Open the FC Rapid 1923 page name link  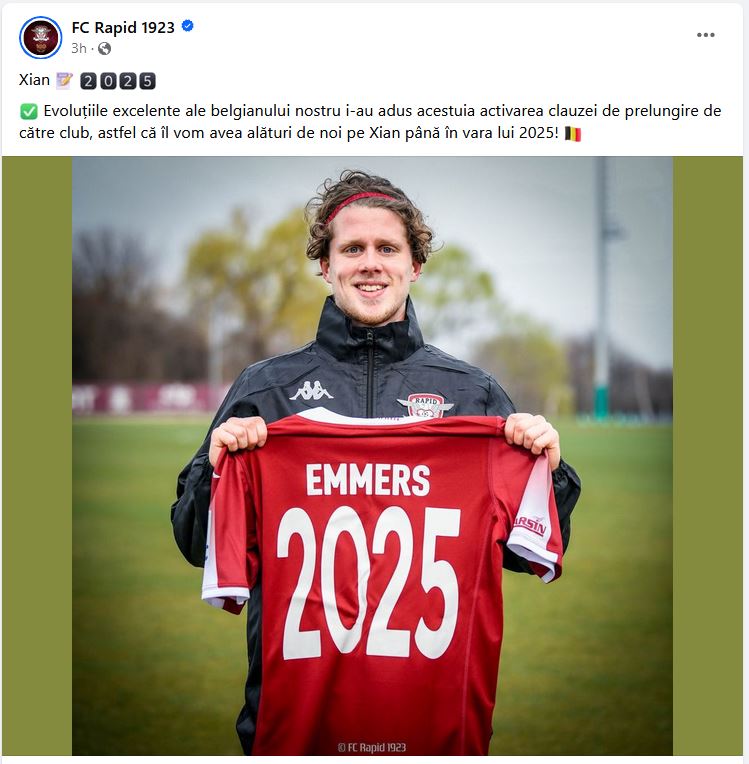point(123,27)
